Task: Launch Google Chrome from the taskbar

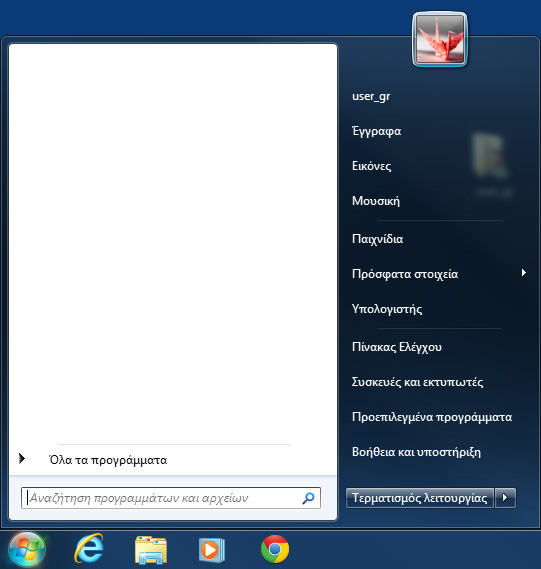Action: click(275, 549)
